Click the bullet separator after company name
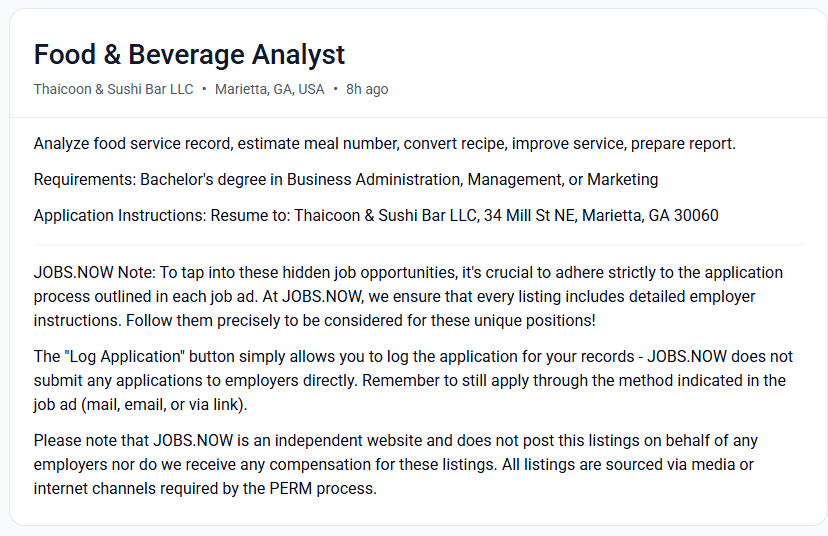This screenshot has height=536, width=828. click(x=204, y=89)
